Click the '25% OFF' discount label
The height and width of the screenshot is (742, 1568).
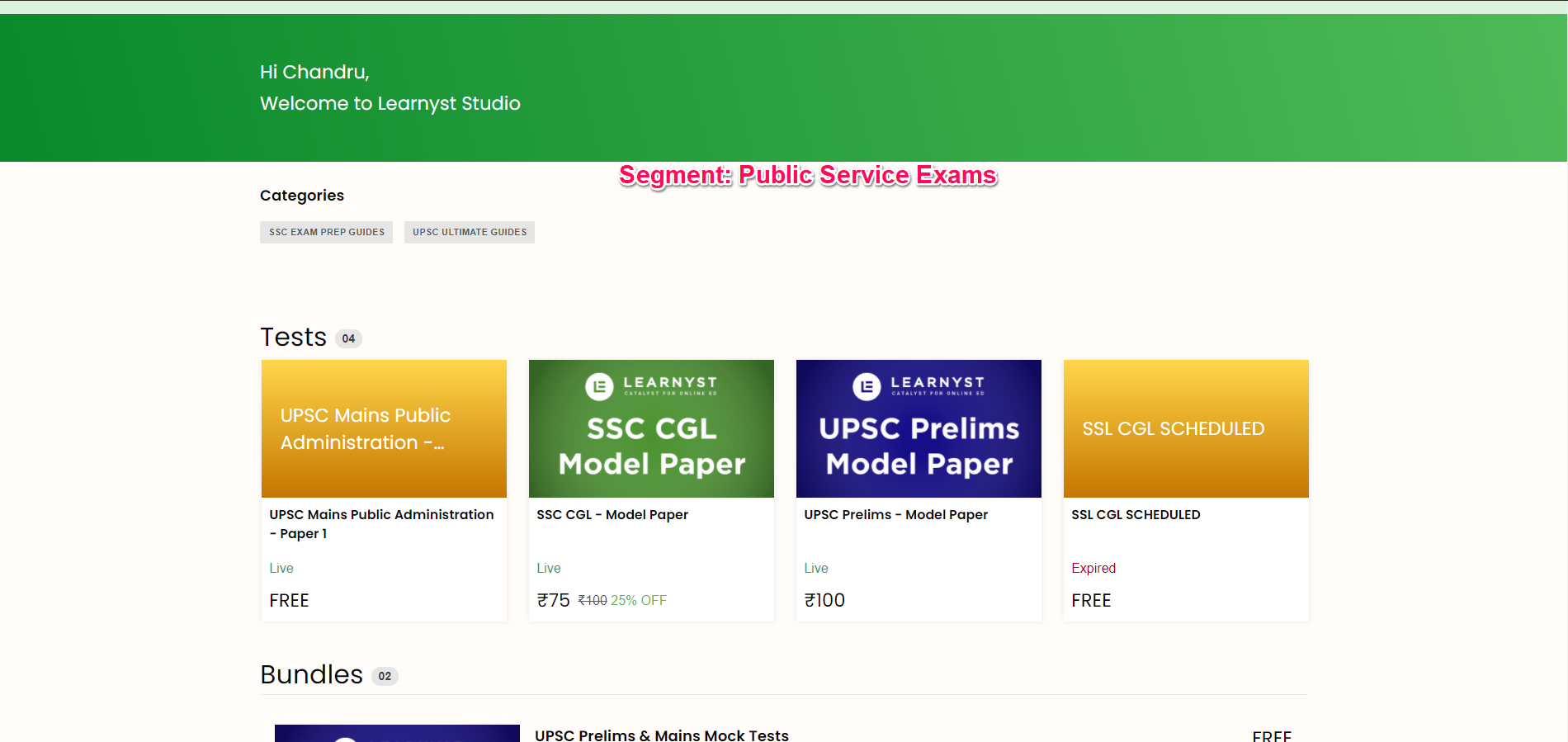pos(639,600)
